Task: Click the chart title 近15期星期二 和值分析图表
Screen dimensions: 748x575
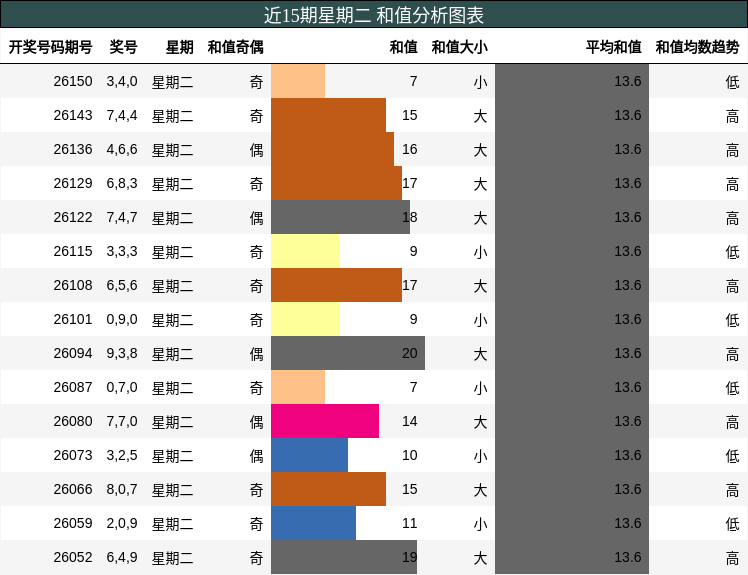Action: coord(374,15)
